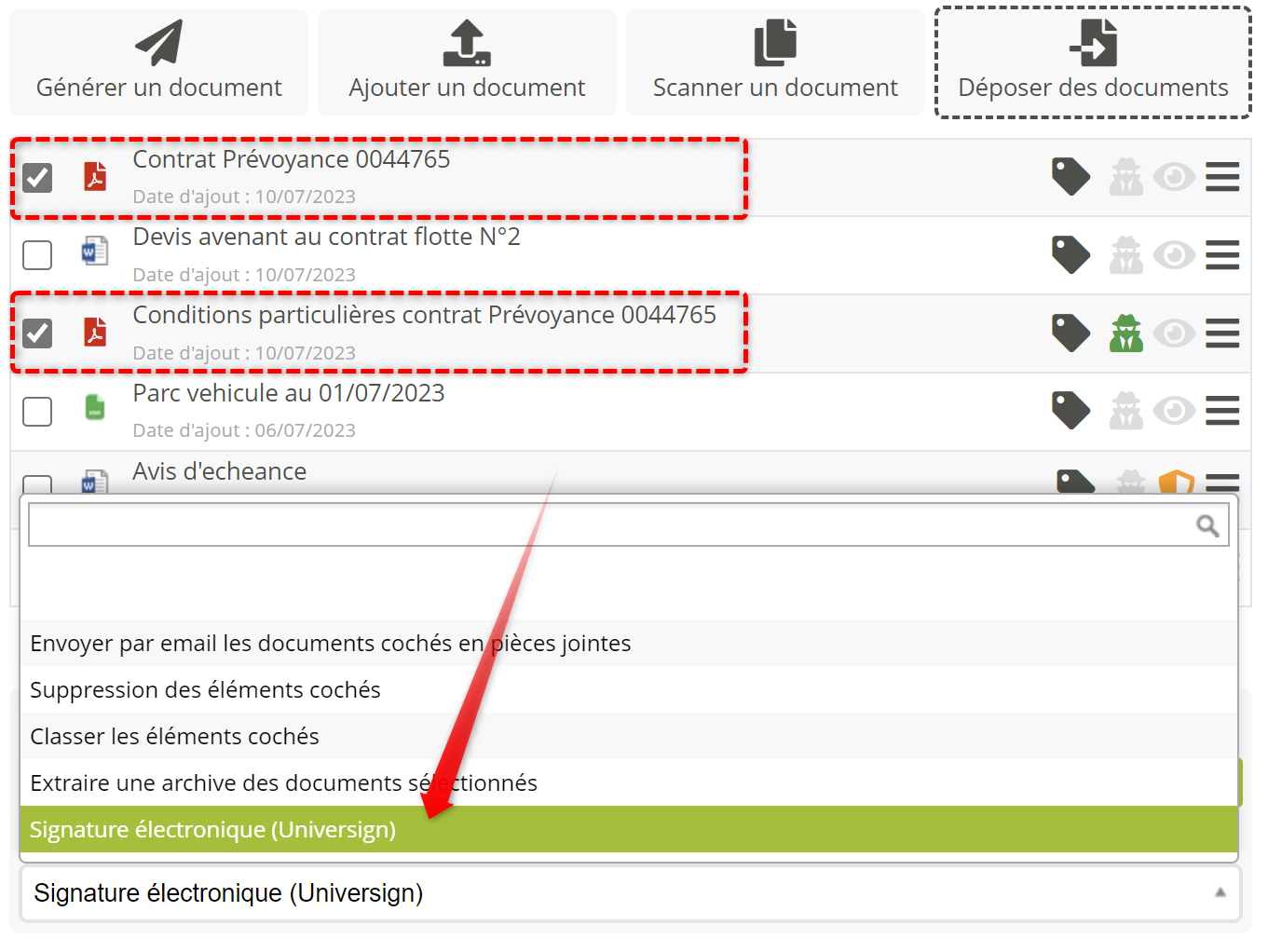This screenshot has height=952, width=1268.
Task: Click grey spy icon on Parc vehicule row
Action: coord(1125,411)
